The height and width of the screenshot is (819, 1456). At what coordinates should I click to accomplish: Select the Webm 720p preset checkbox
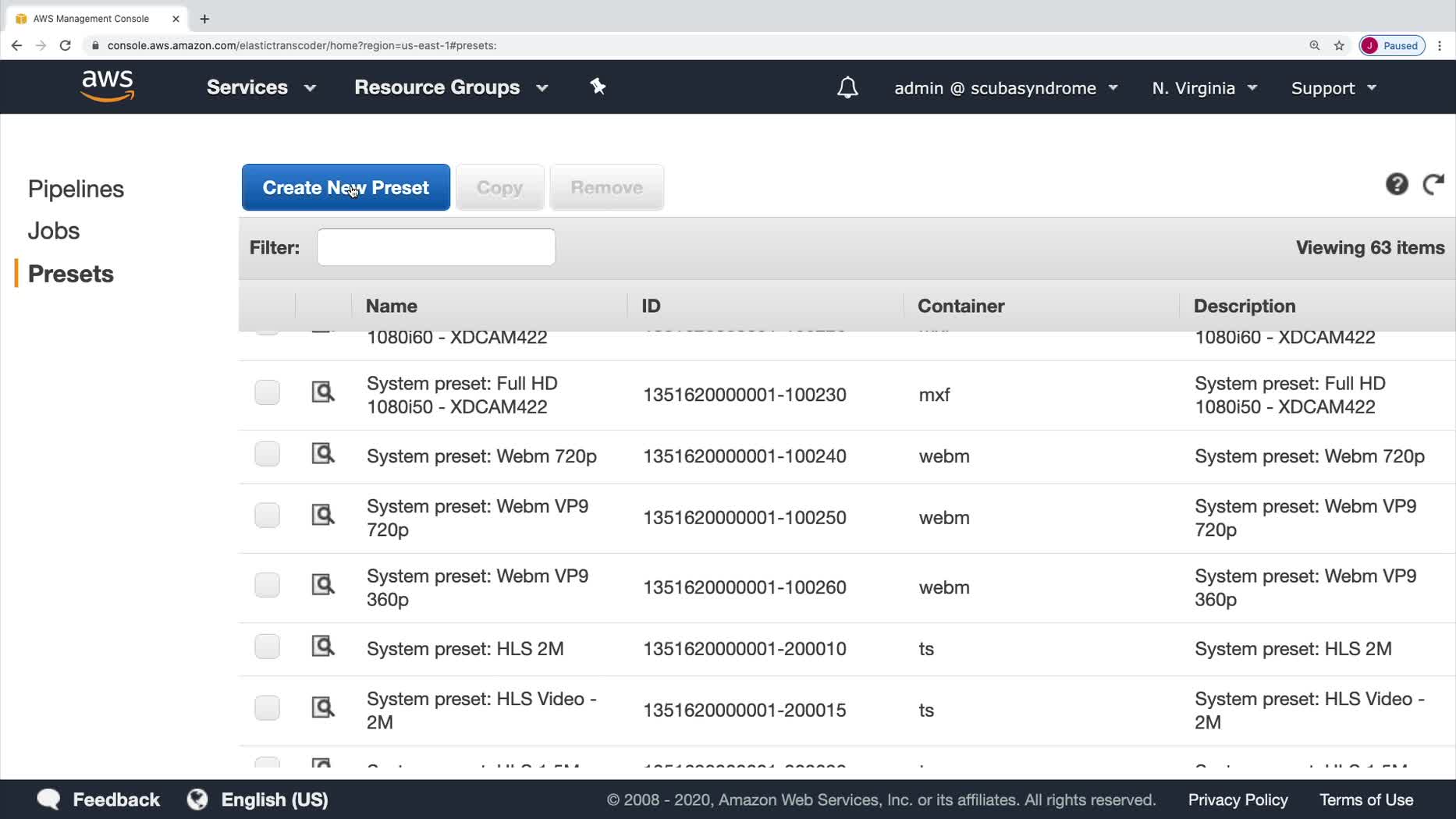click(267, 454)
